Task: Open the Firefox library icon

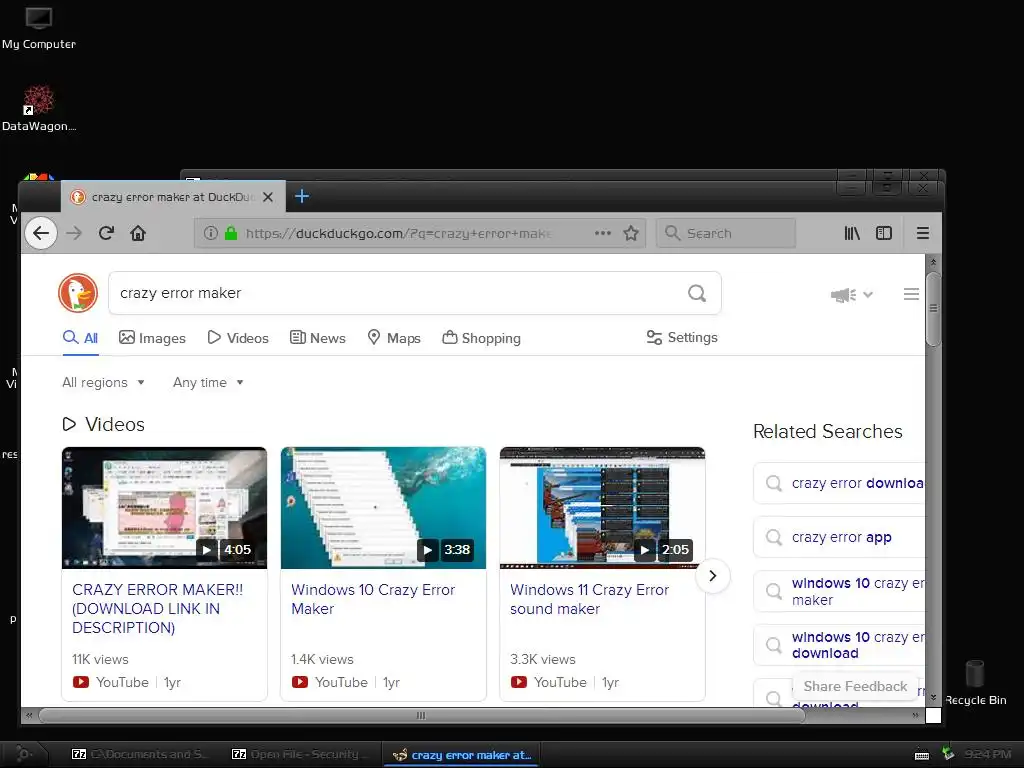Action: [x=852, y=233]
